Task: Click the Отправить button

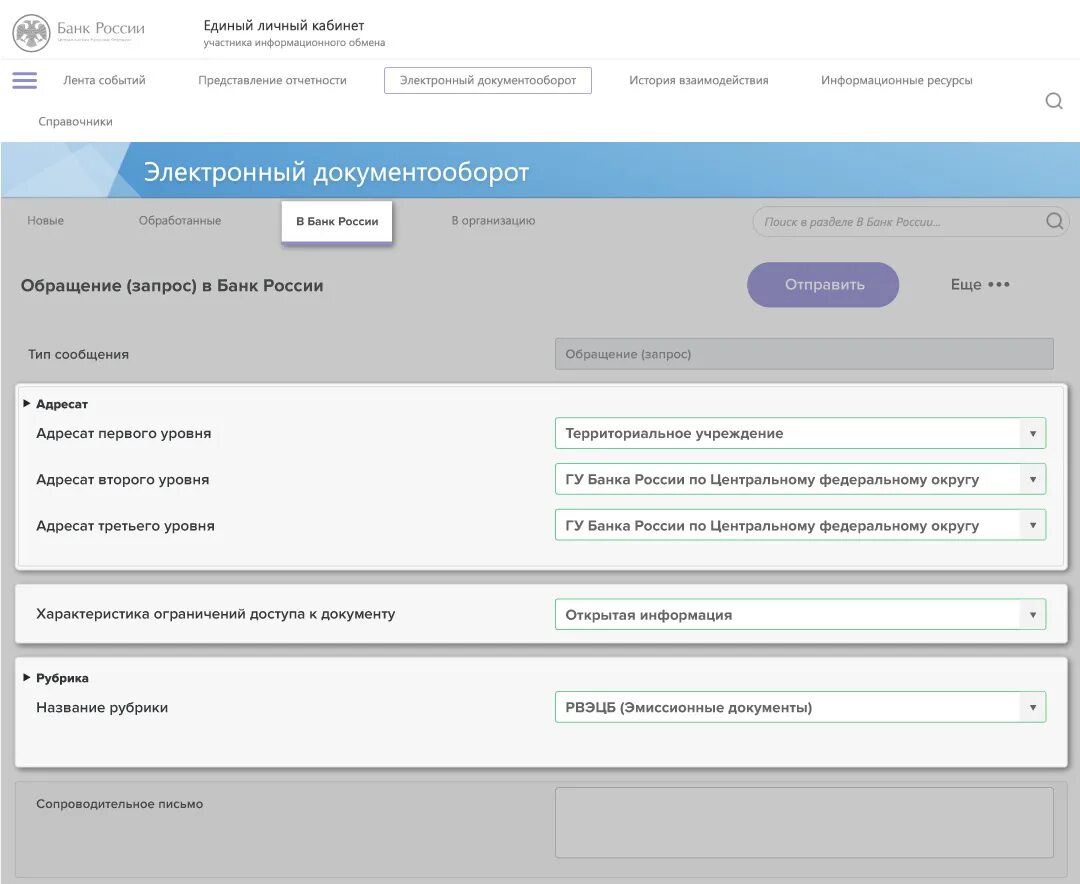Action: pos(823,285)
